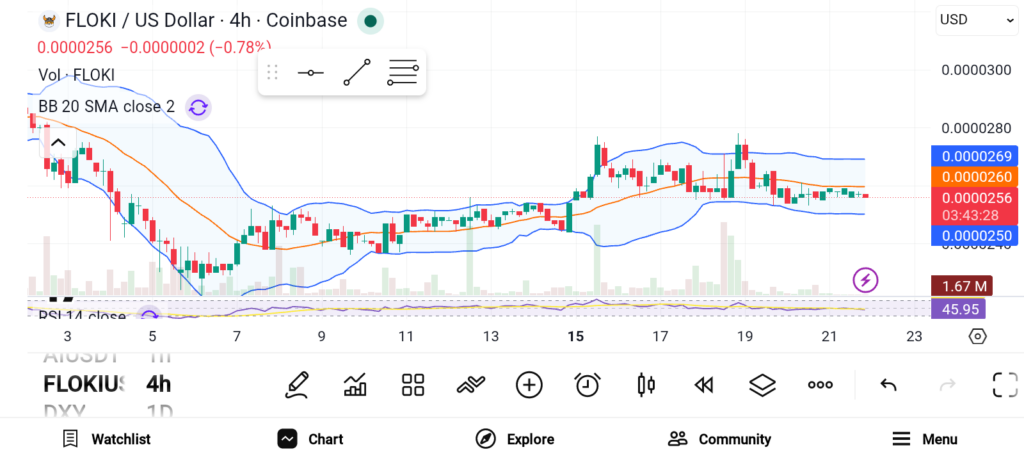
Task: Open the object tree layers icon
Action: [x=762, y=385]
